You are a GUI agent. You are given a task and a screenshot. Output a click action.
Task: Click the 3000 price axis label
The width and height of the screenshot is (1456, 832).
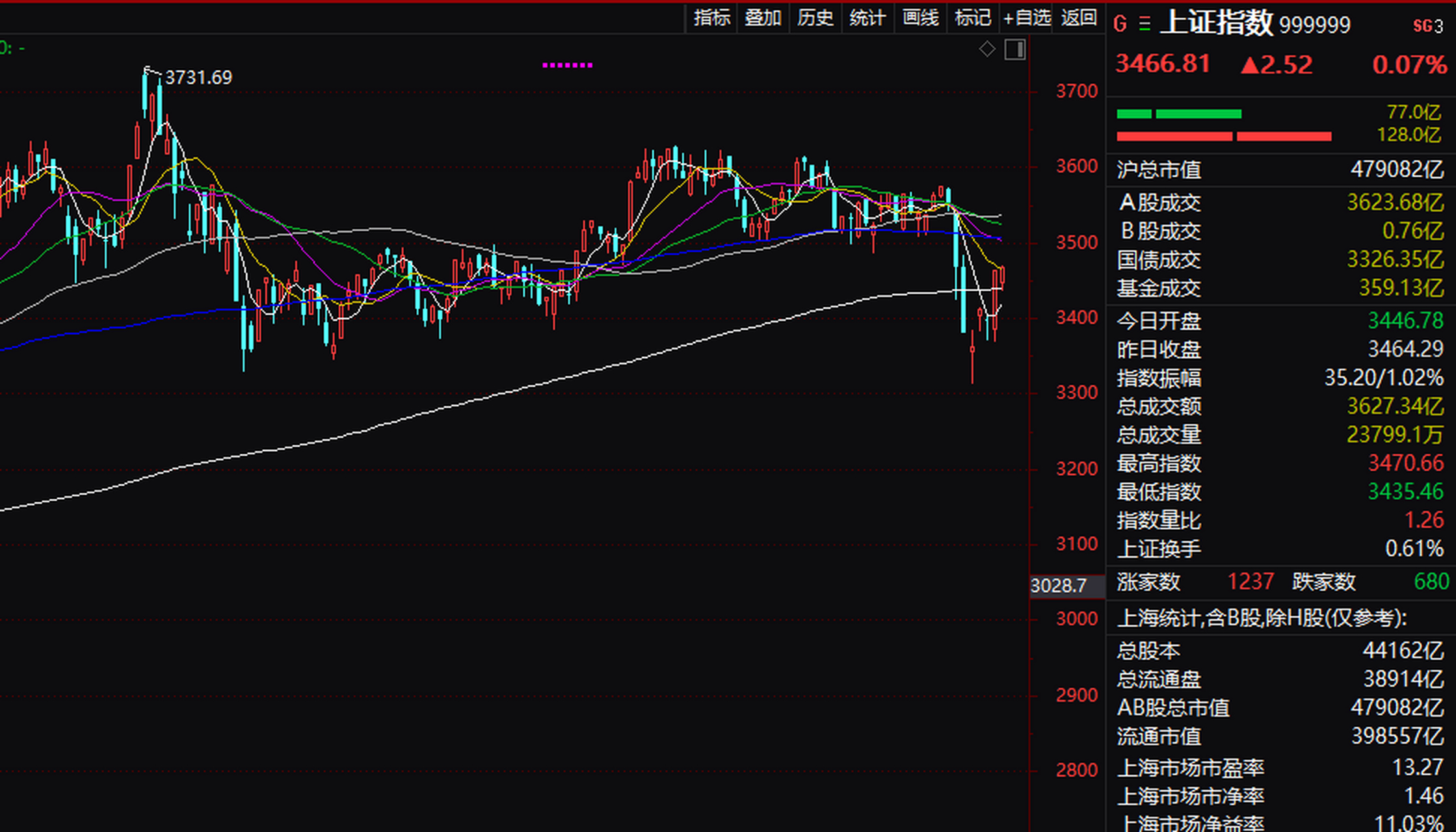[x=1077, y=618]
